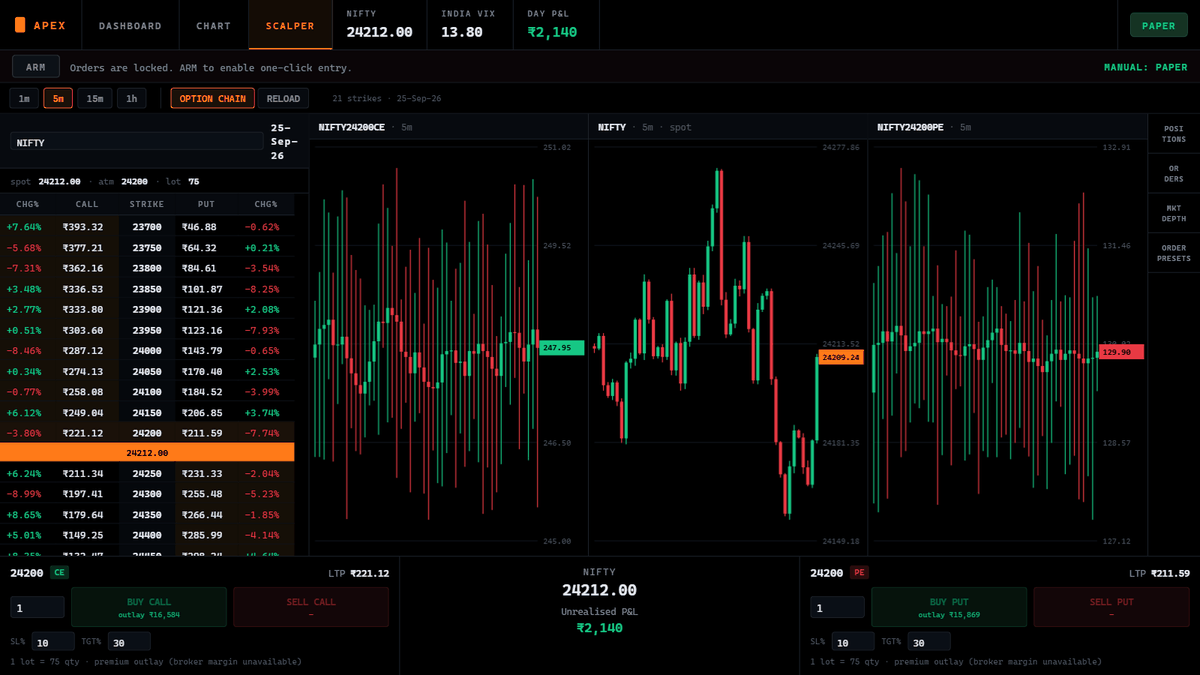Image resolution: width=1200 pixels, height=675 pixels.
Task: Click the SELL CALL button
Action: [x=311, y=607]
